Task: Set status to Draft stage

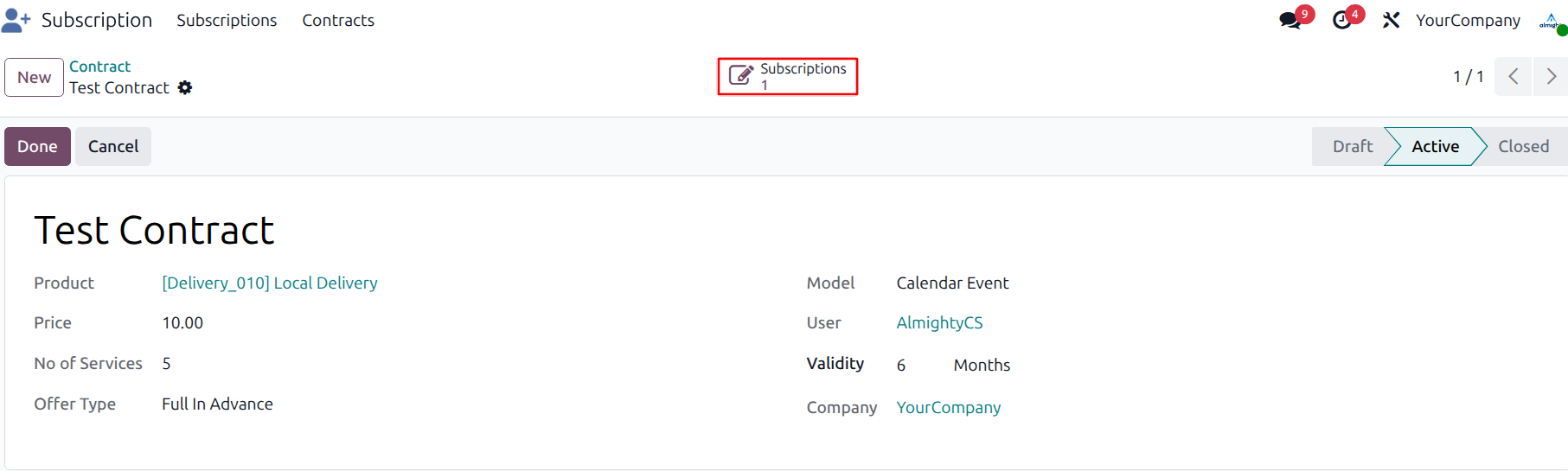Action: coord(1352,146)
